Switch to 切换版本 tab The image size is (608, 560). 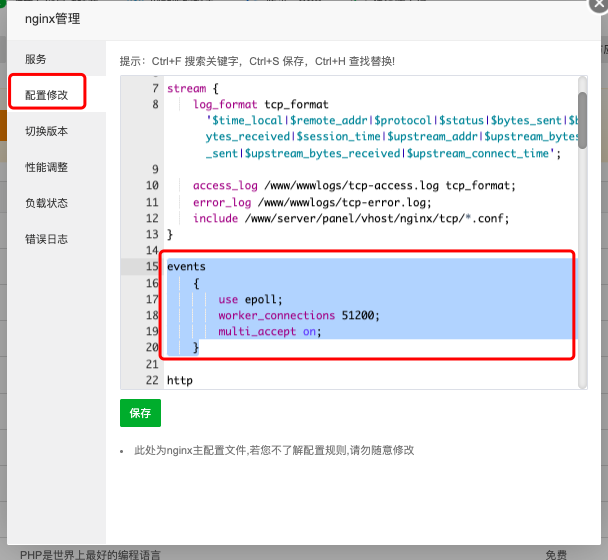point(47,131)
